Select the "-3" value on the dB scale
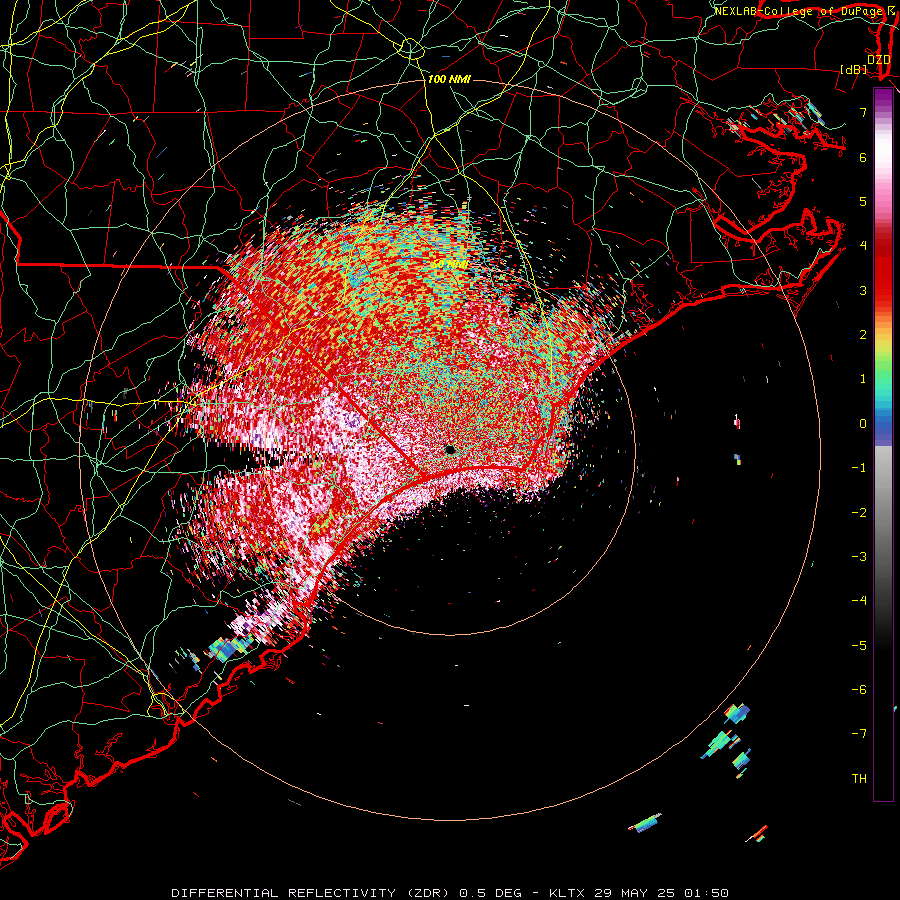This screenshot has width=900, height=900. point(859,556)
